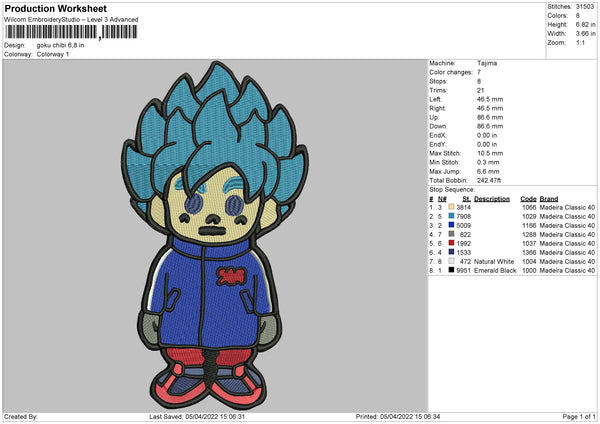Click the royal blue swatch for stitch 5009
The width and height of the screenshot is (600, 424).
tap(451, 225)
